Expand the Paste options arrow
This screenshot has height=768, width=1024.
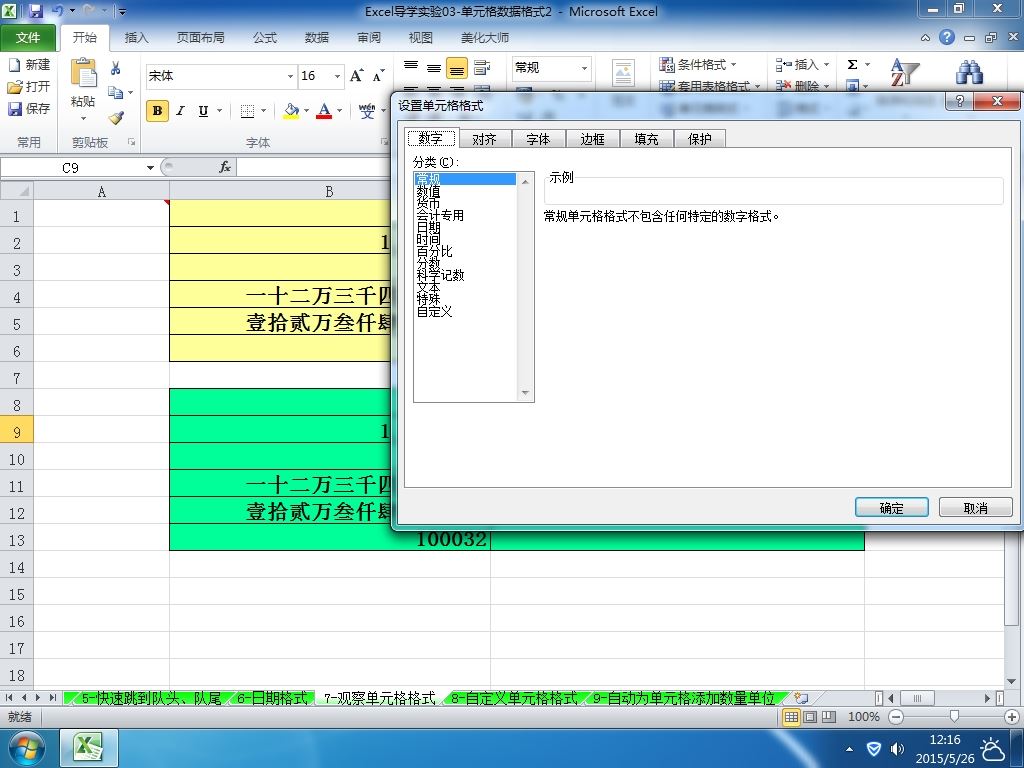84,119
